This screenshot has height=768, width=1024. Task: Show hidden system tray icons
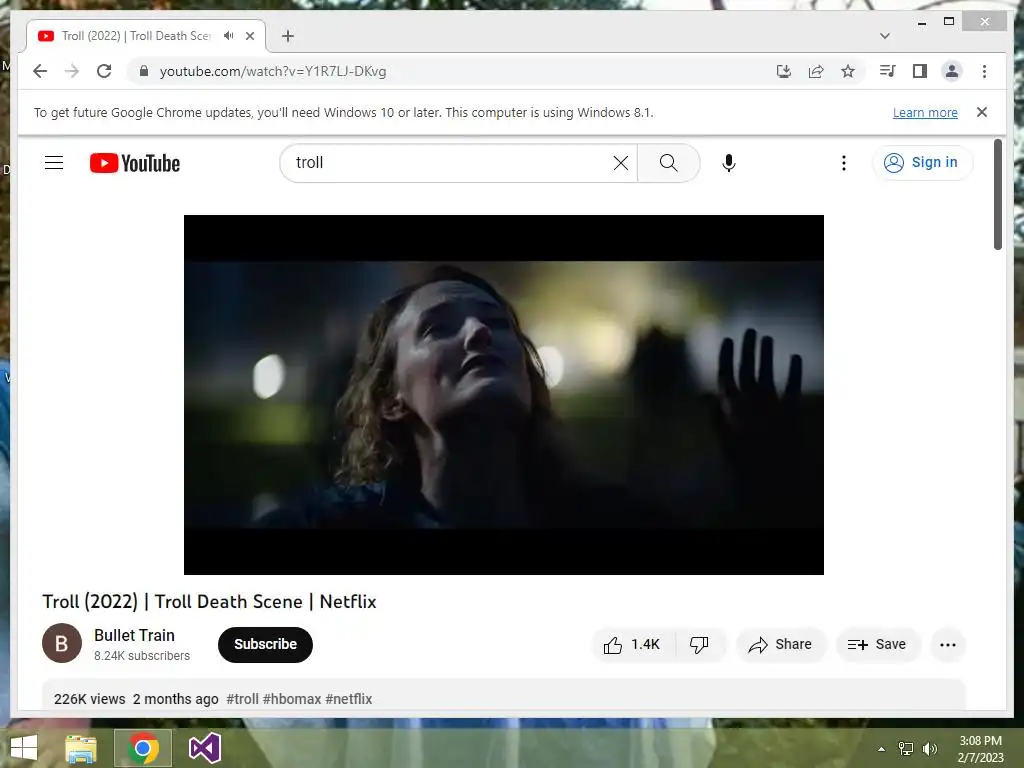[881, 749]
